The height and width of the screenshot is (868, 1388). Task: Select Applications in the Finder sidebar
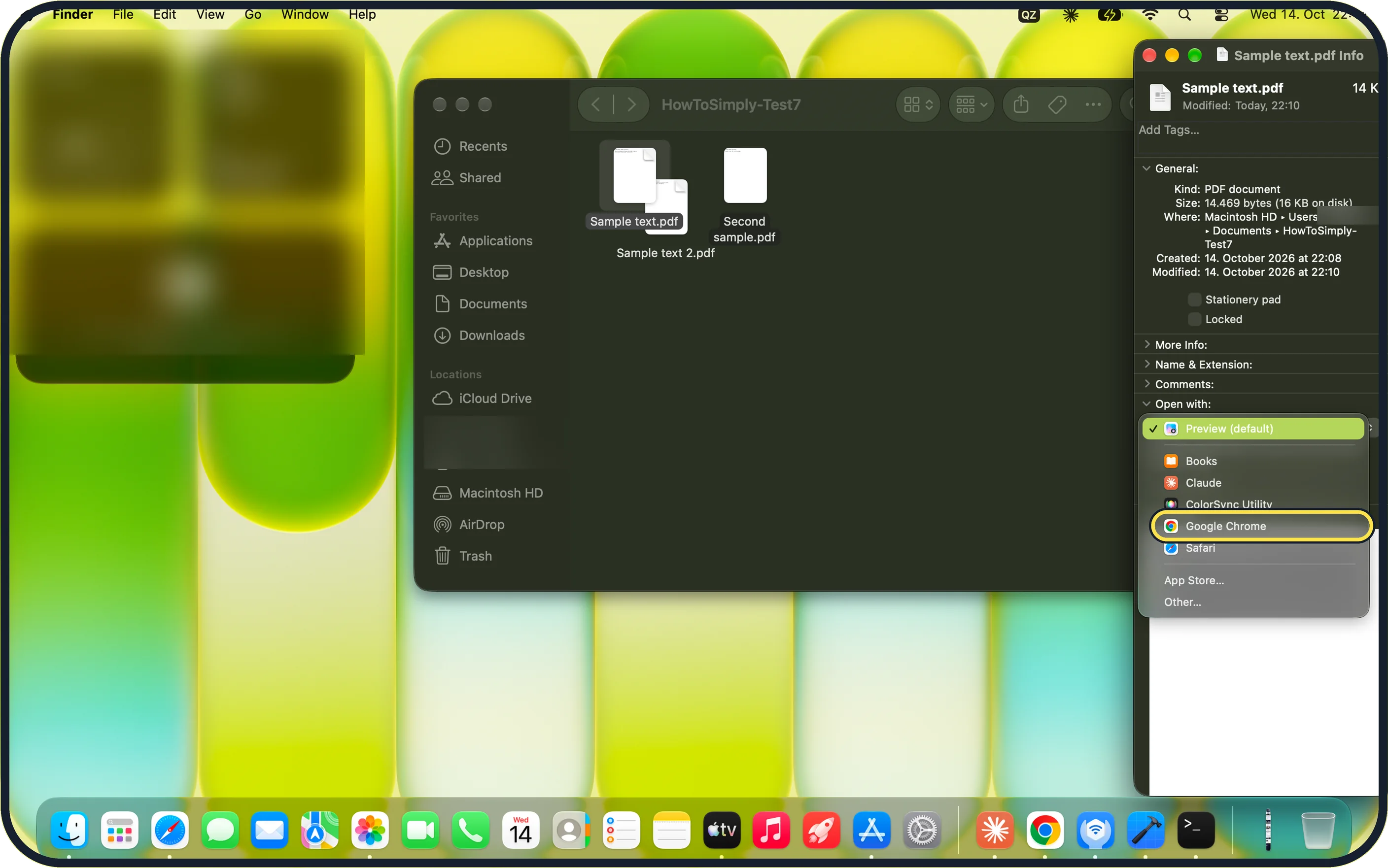pyautogui.click(x=483, y=241)
